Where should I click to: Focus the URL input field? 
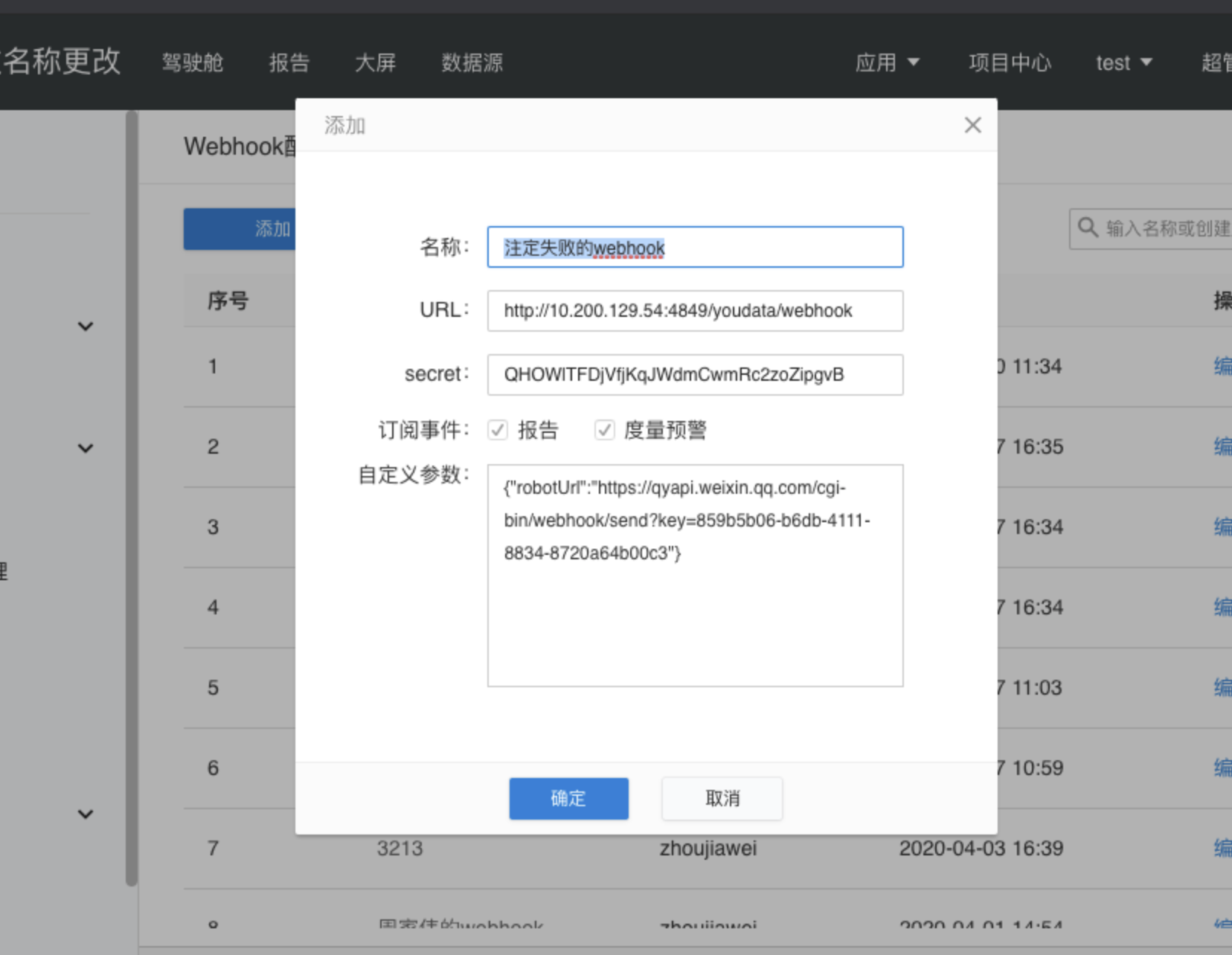(695, 311)
